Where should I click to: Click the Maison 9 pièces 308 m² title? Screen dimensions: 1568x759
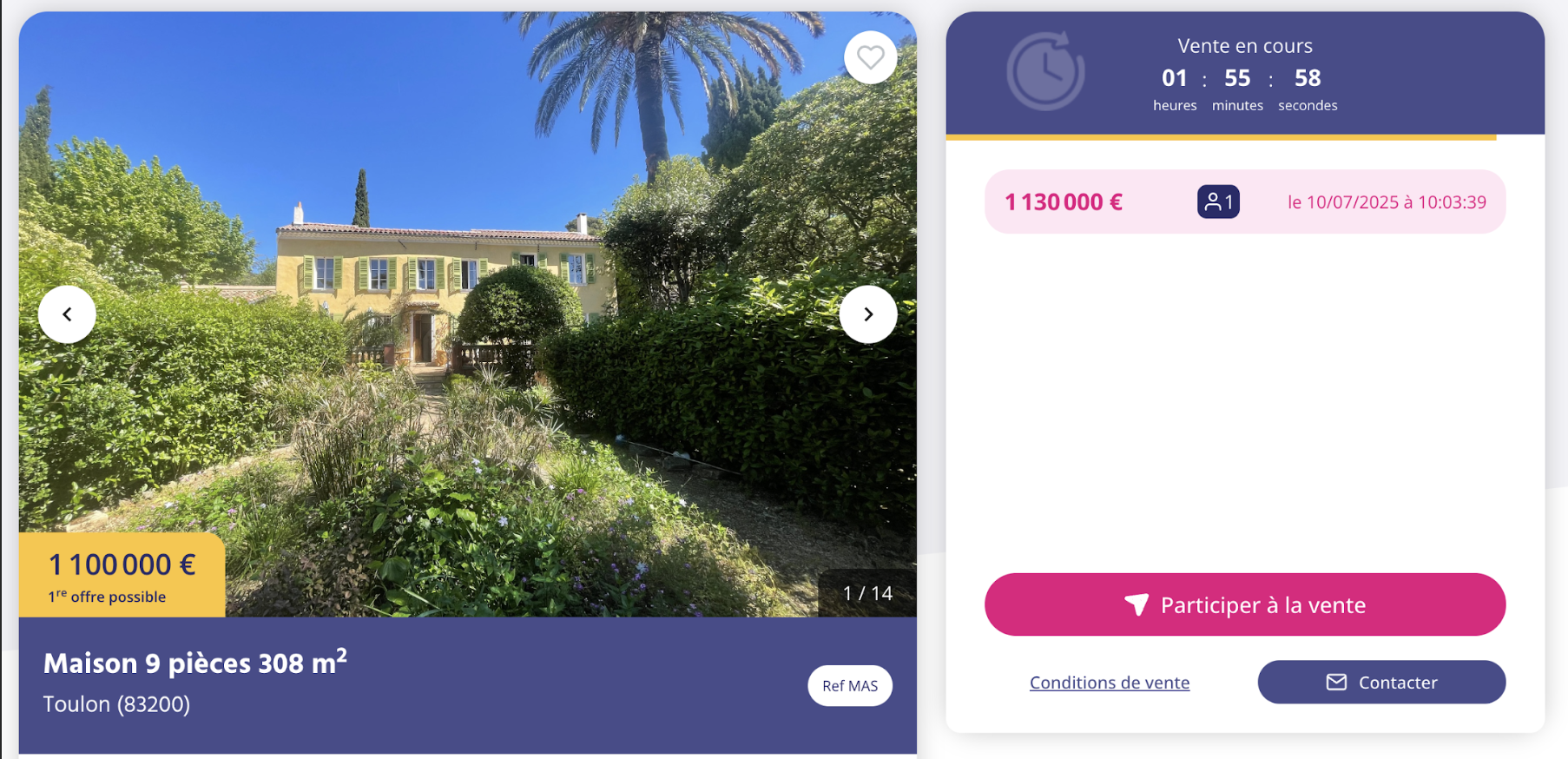(195, 663)
